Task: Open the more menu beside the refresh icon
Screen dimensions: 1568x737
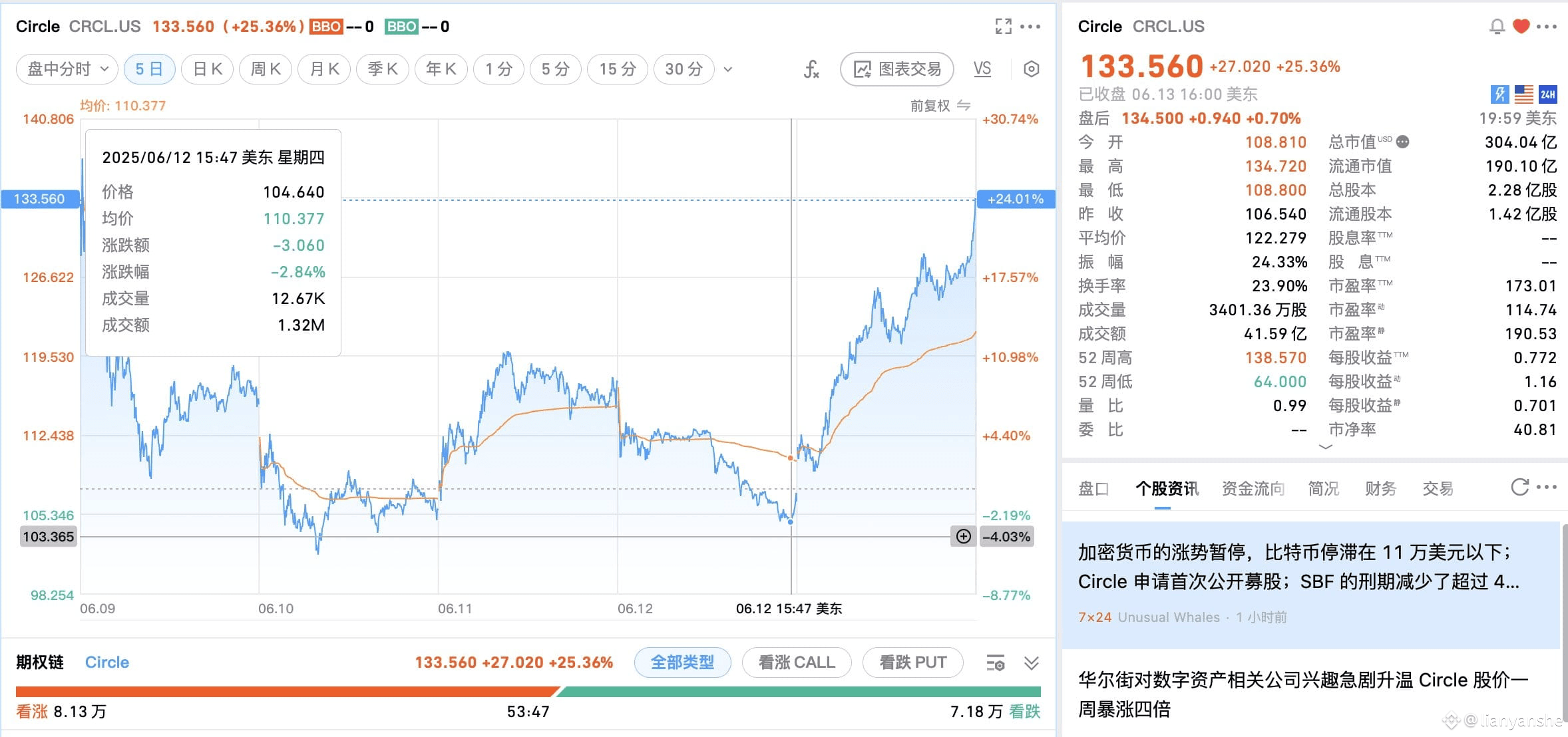Action: pyautogui.click(x=1546, y=487)
